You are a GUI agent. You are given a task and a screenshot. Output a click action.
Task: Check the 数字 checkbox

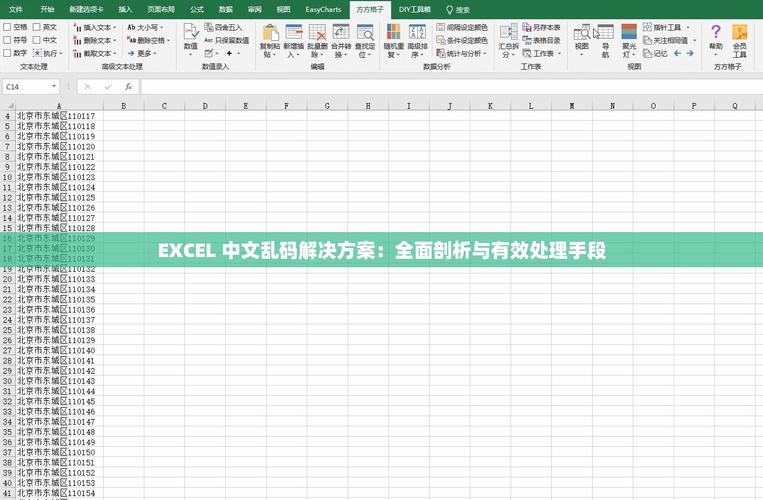pyautogui.click(x=7, y=53)
